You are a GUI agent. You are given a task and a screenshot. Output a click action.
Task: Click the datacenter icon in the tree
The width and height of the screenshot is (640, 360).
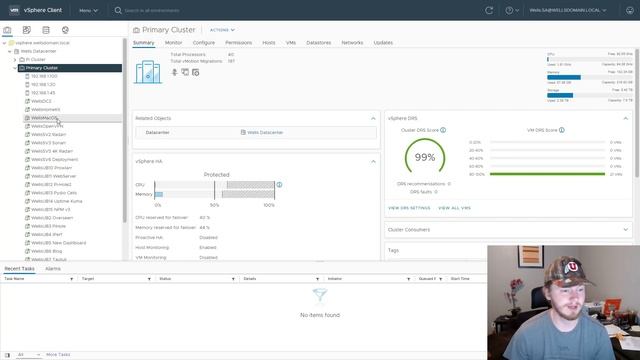point(17,51)
